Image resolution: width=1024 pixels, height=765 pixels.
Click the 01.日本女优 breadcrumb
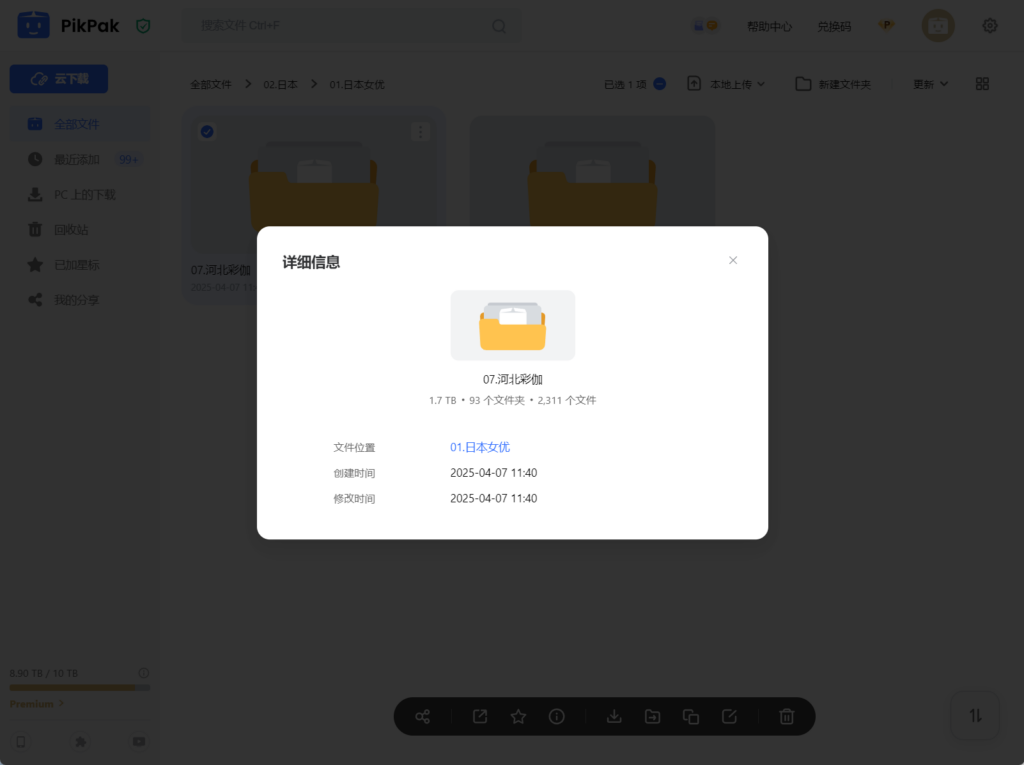click(x=357, y=84)
